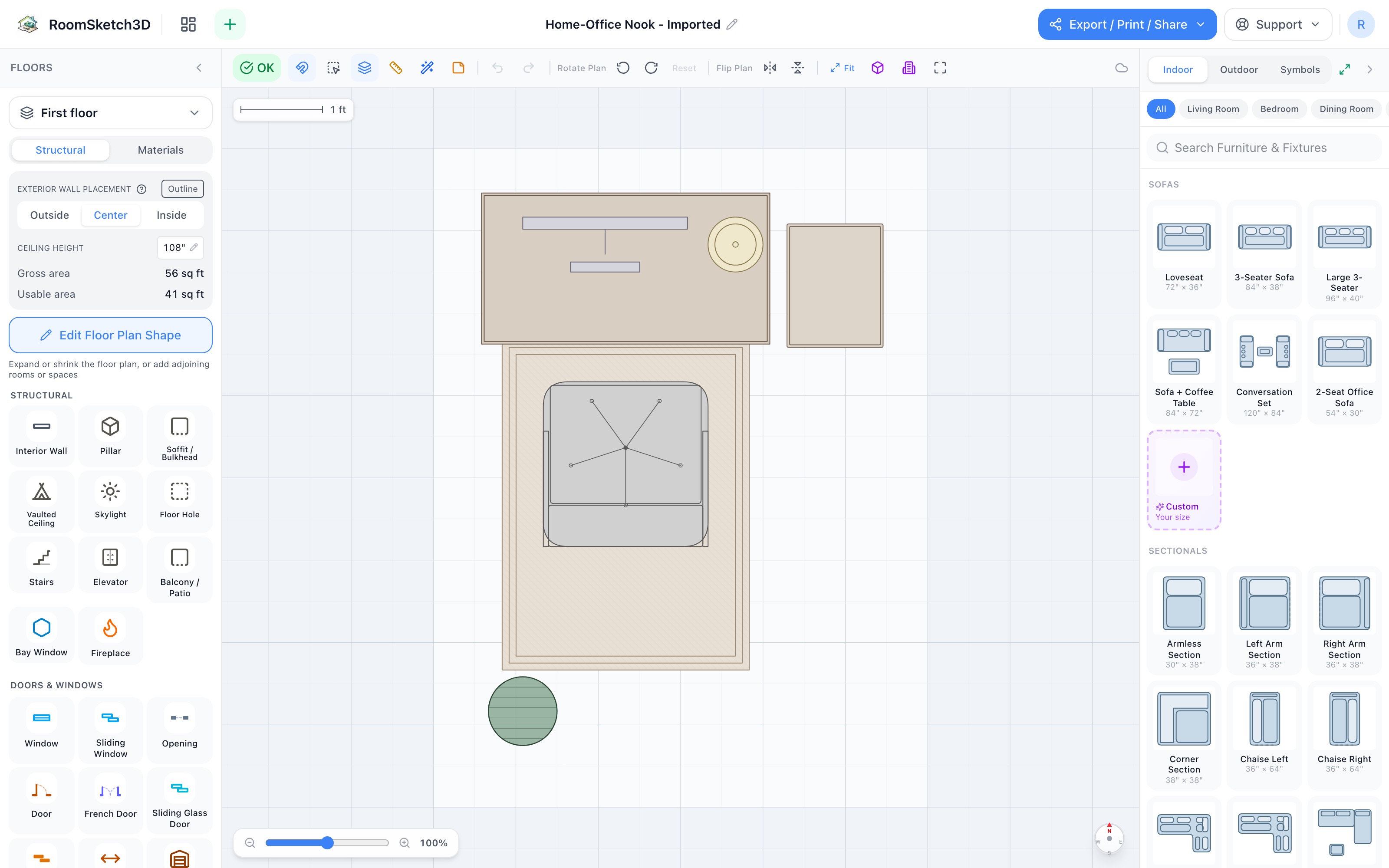1389x868 pixels.
Task: Open the magic wand auto-design tool
Action: click(427, 68)
